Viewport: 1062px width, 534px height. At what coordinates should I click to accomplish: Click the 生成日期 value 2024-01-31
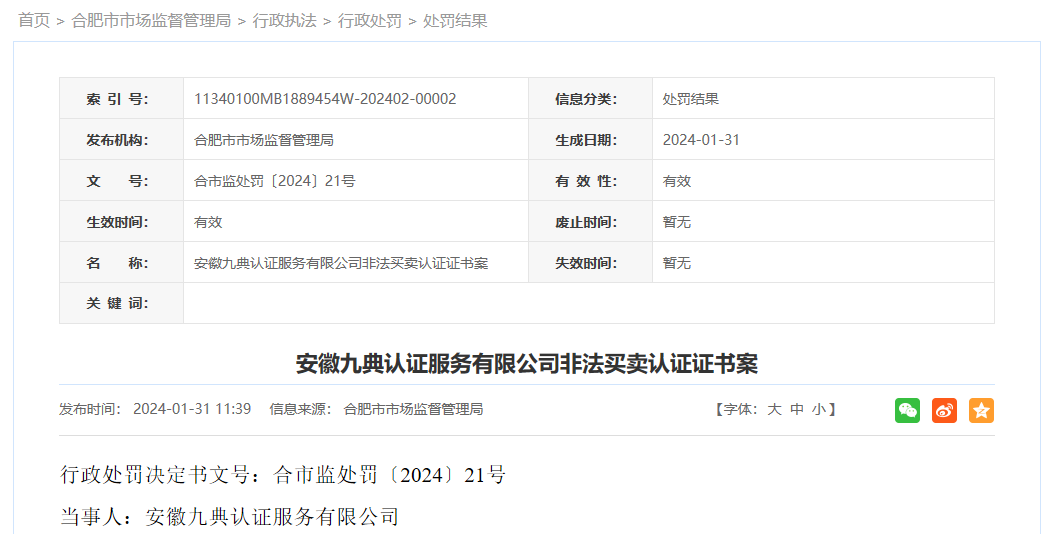(x=701, y=140)
